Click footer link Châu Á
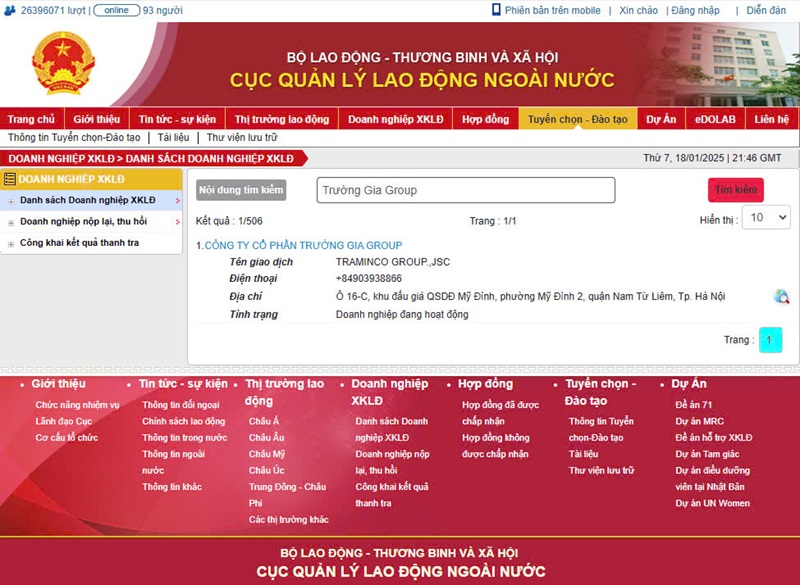 point(264,421)
